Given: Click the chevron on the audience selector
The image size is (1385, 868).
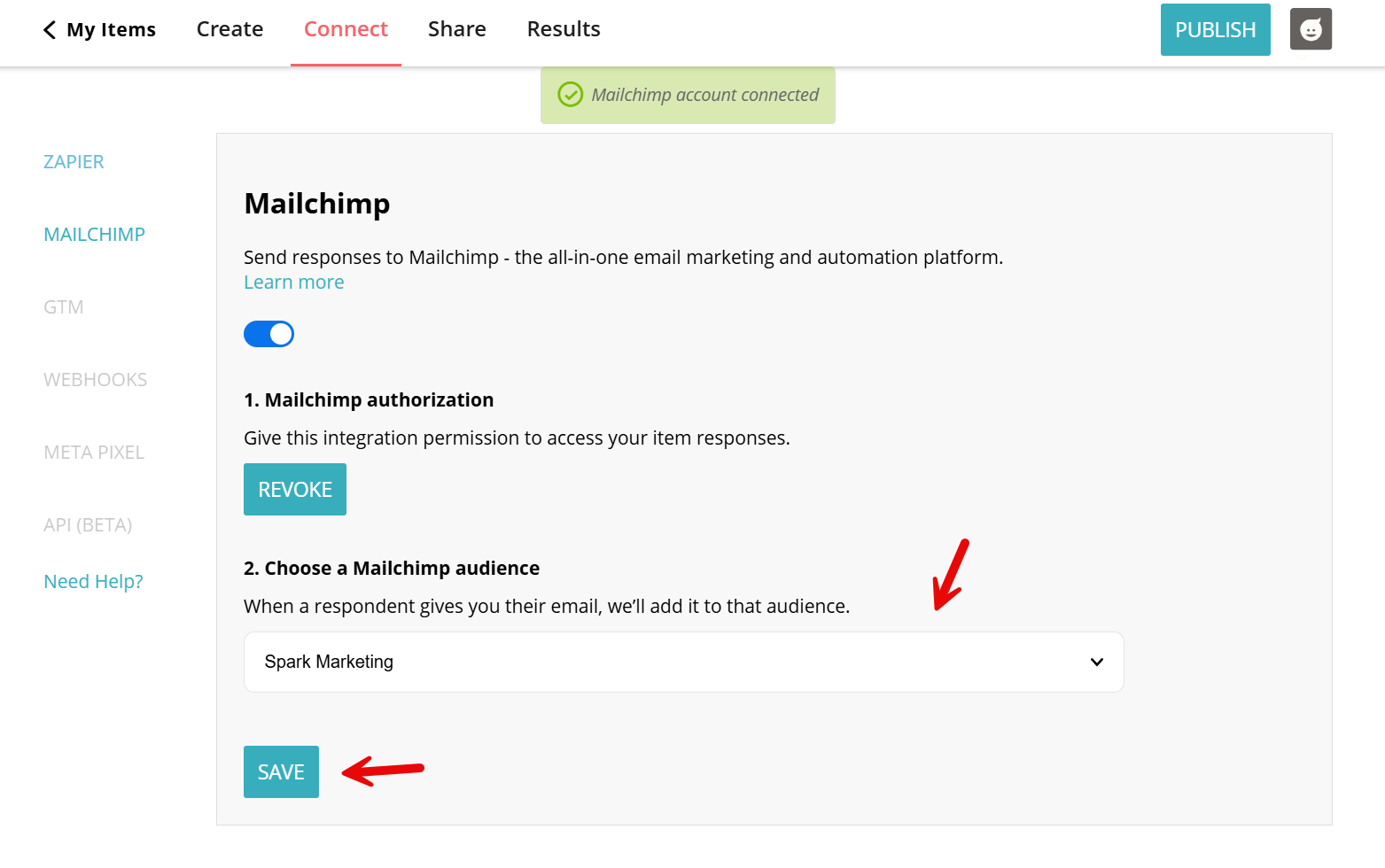Looking at the screenshot, I should click(x=1097, y=662).
